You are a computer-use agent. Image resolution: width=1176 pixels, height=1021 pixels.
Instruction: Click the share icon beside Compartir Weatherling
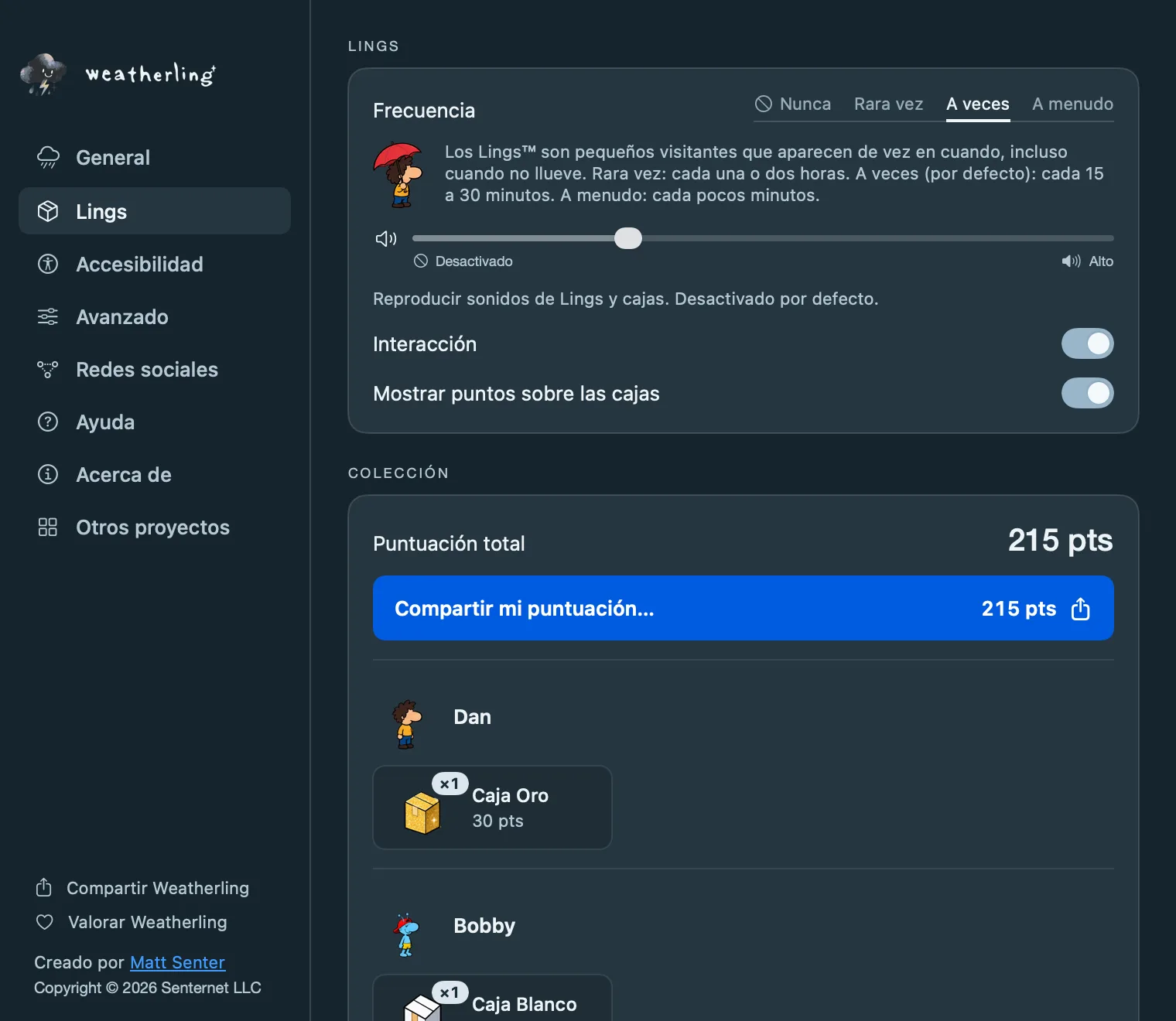tap(44, 887)
